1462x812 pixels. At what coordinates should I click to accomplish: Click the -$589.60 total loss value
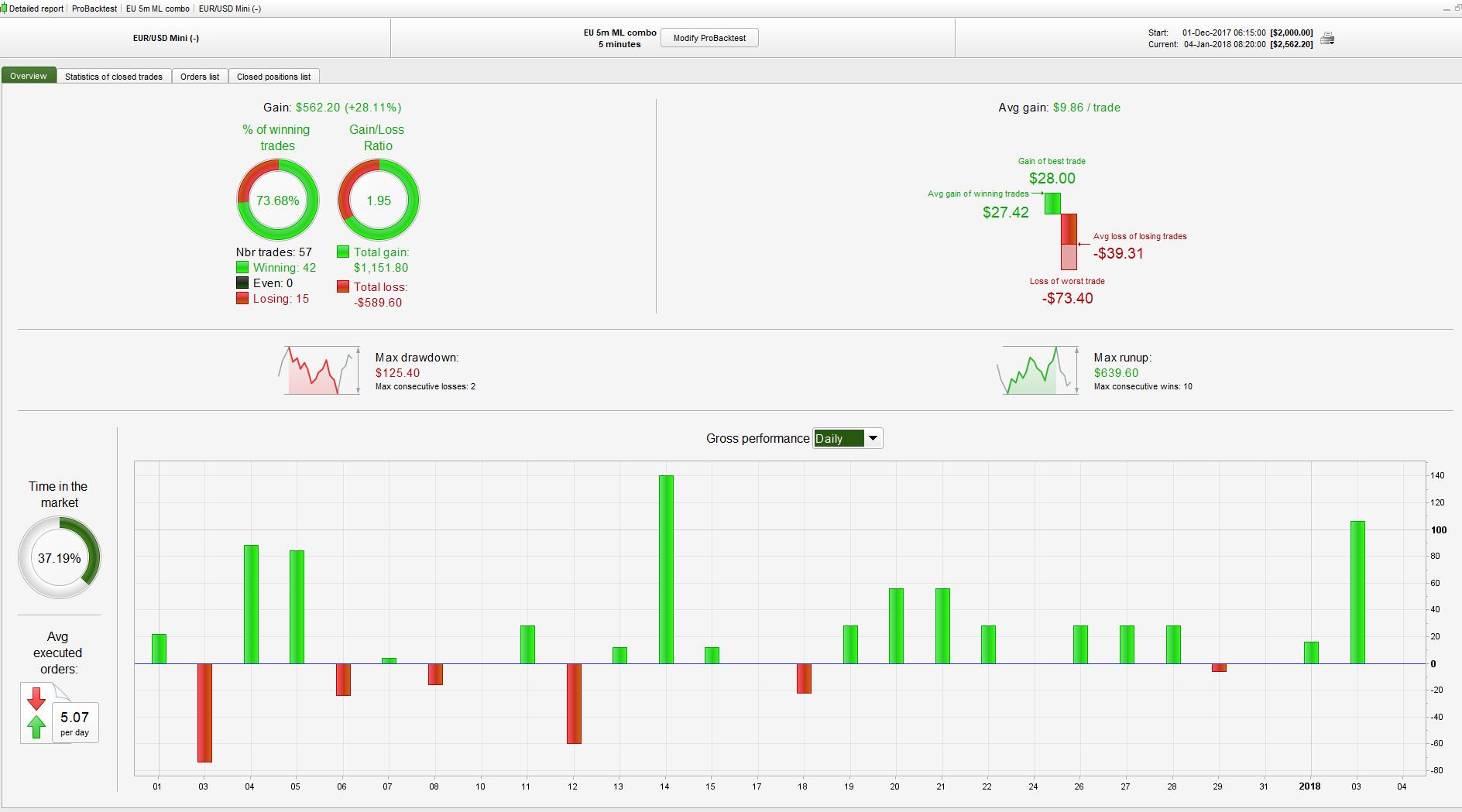(378, 302)
